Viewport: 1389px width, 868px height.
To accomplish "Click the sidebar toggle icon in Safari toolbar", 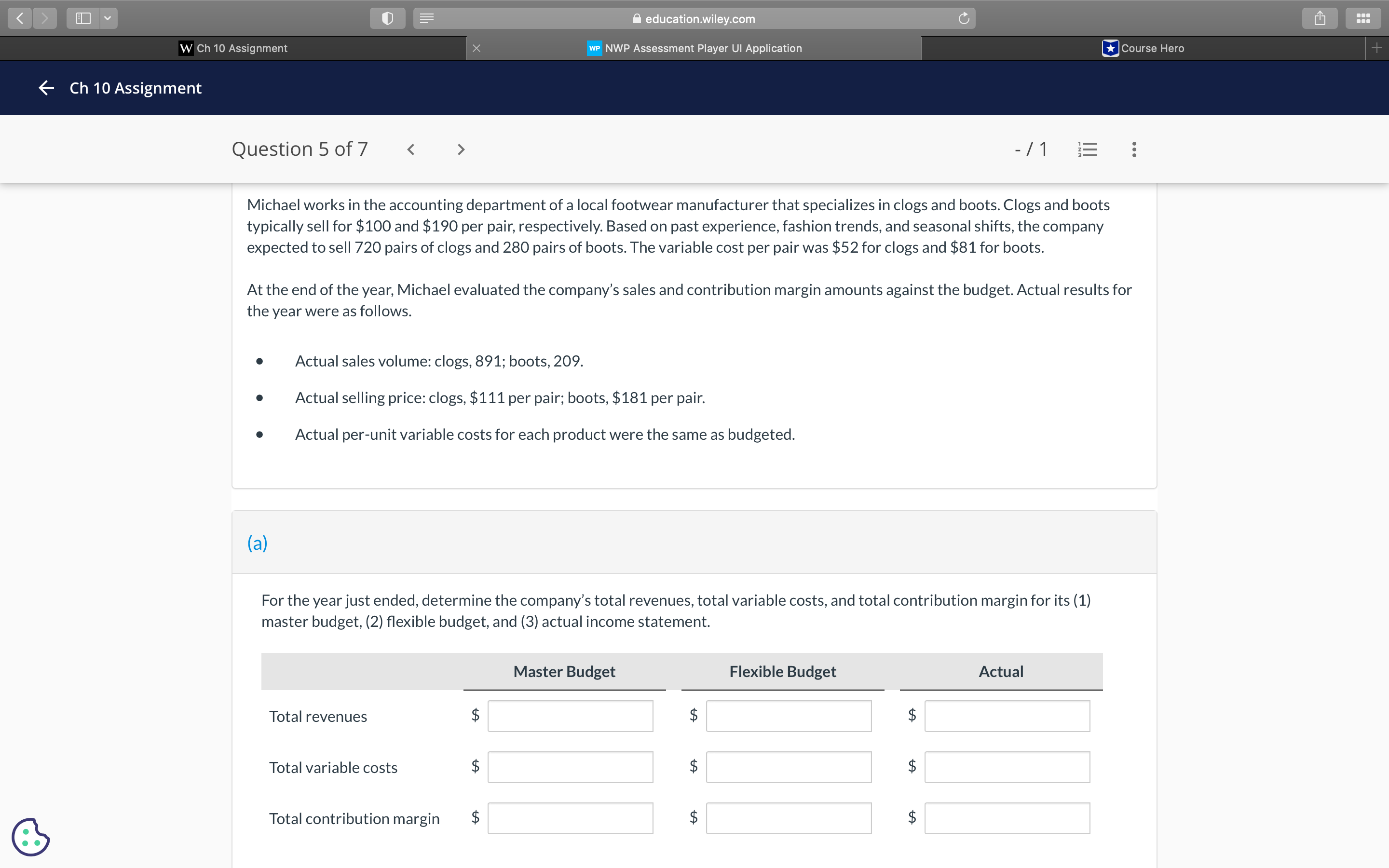I will click(x=82, y=18).
